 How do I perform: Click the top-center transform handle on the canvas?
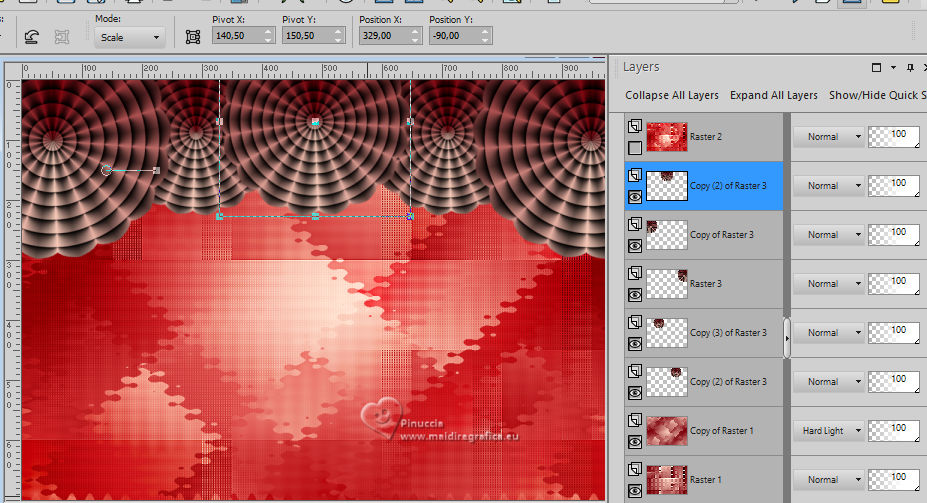click(x=315, y=122)
